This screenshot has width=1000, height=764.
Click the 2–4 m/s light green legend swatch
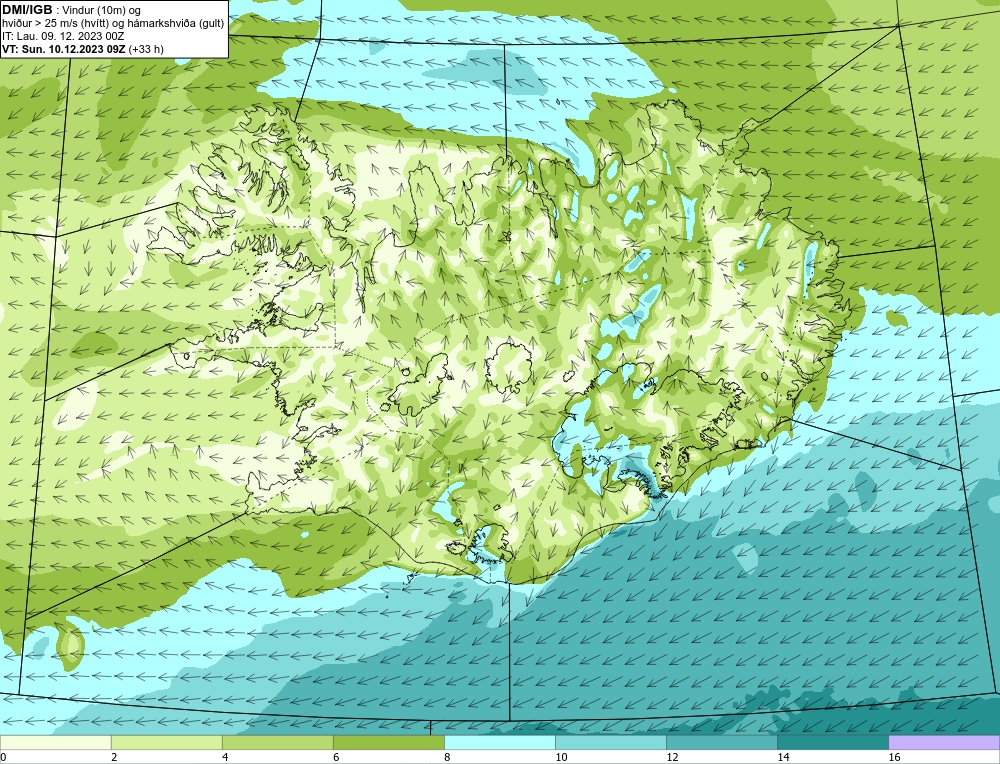click(x=166, y=742)
